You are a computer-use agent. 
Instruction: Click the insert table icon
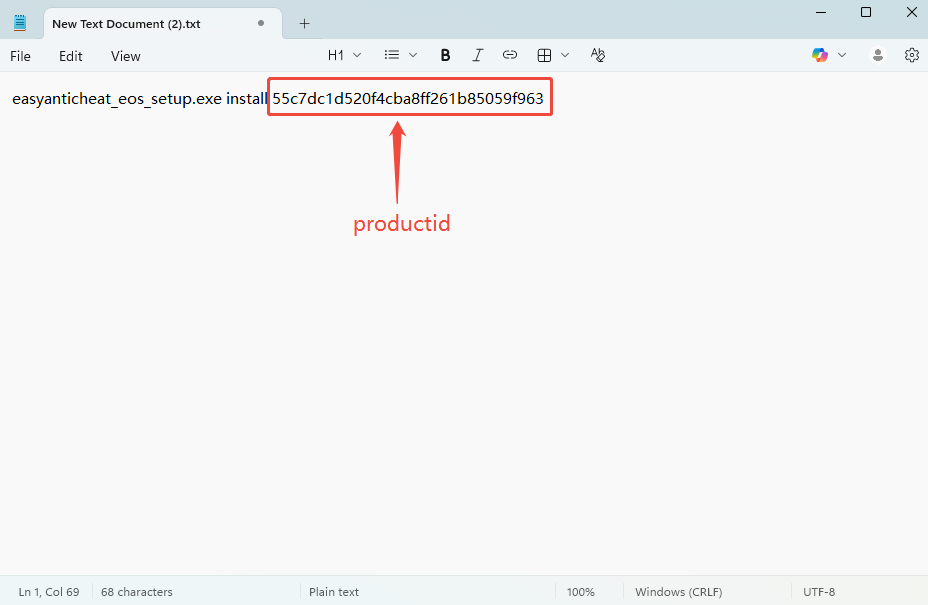tap(544, 55)
